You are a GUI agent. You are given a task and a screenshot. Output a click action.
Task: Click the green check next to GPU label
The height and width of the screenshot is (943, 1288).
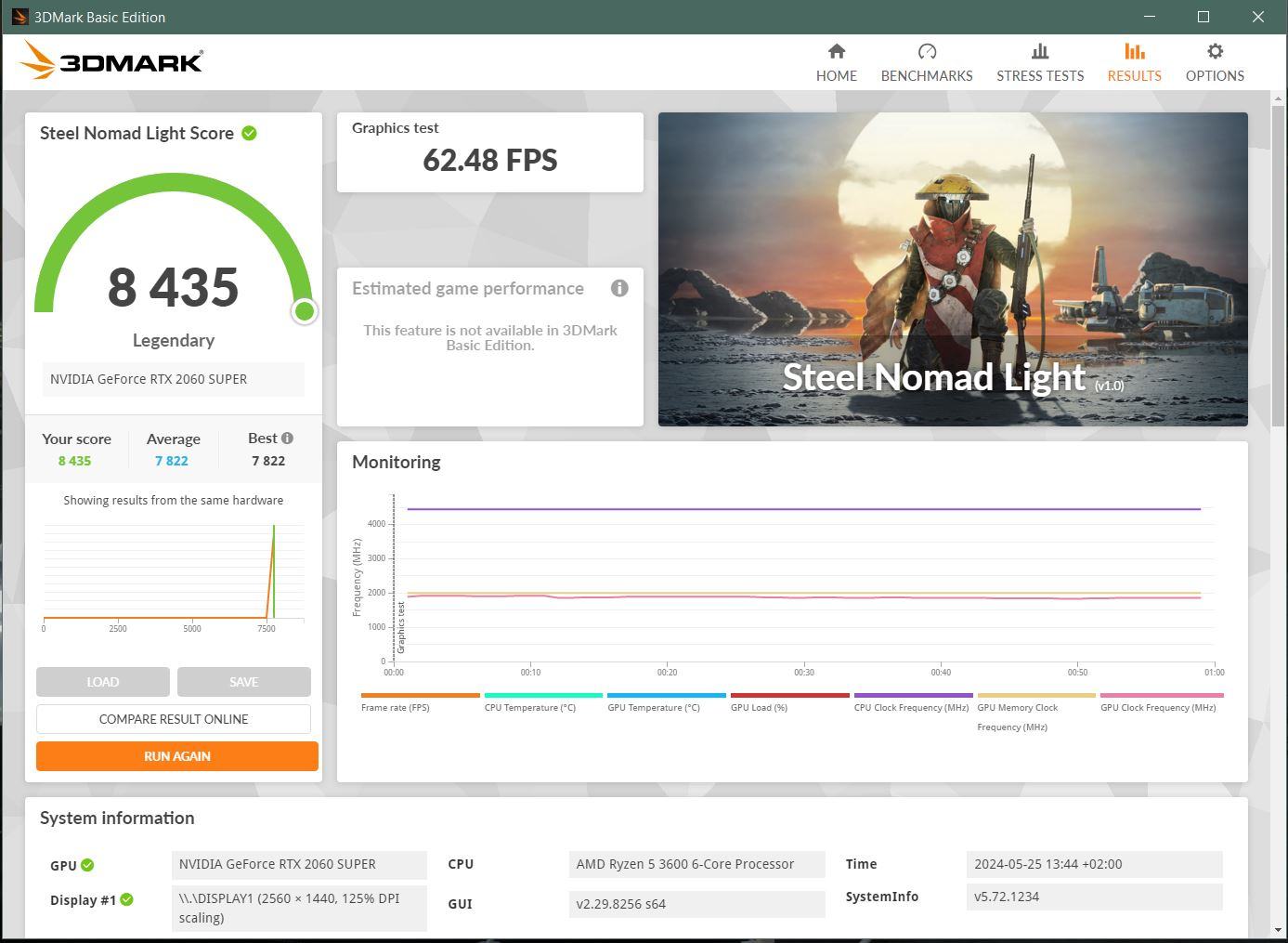(87, 865)
